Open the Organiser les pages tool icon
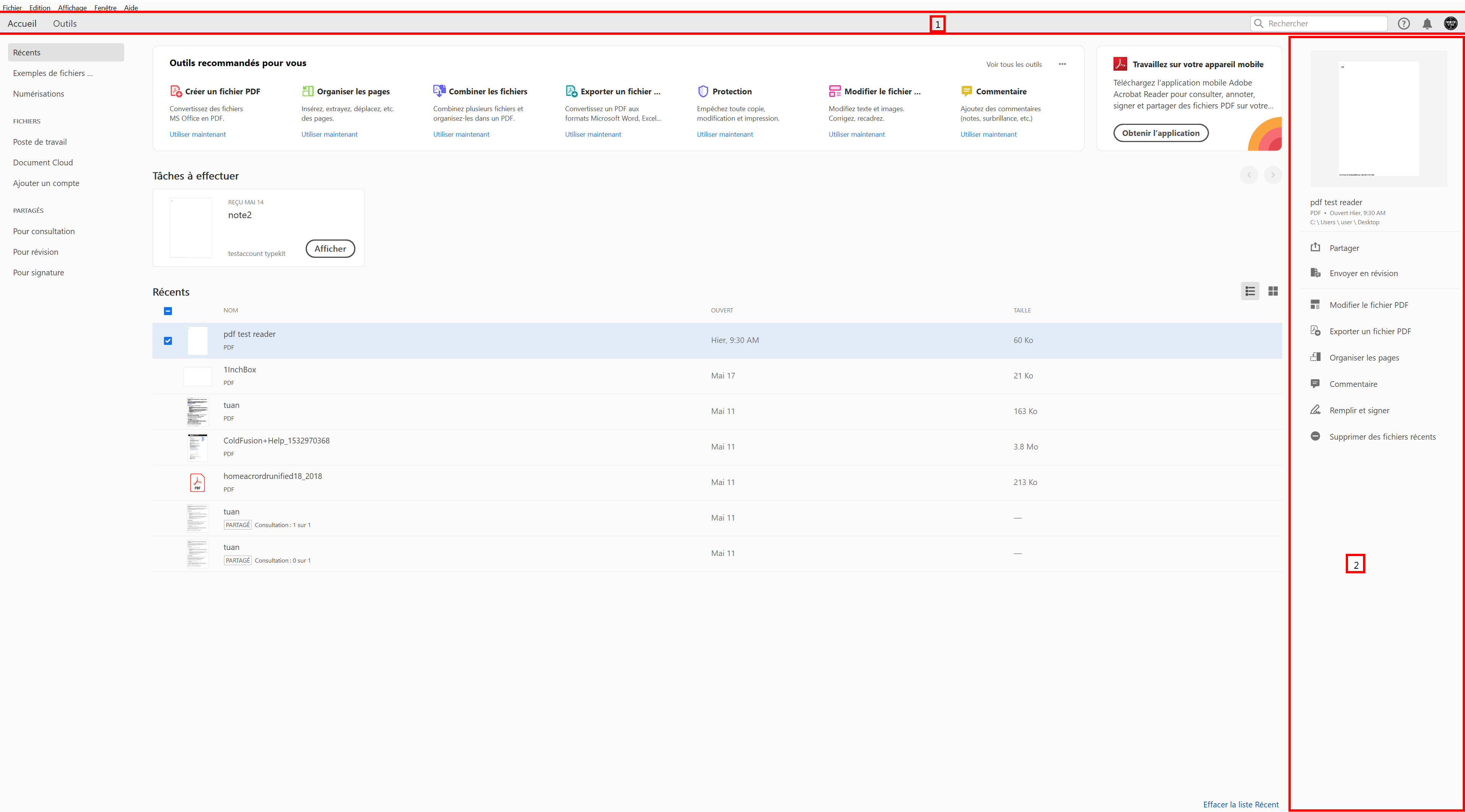The height and width of the screenshot is (812, 1465). pos(307,91)
